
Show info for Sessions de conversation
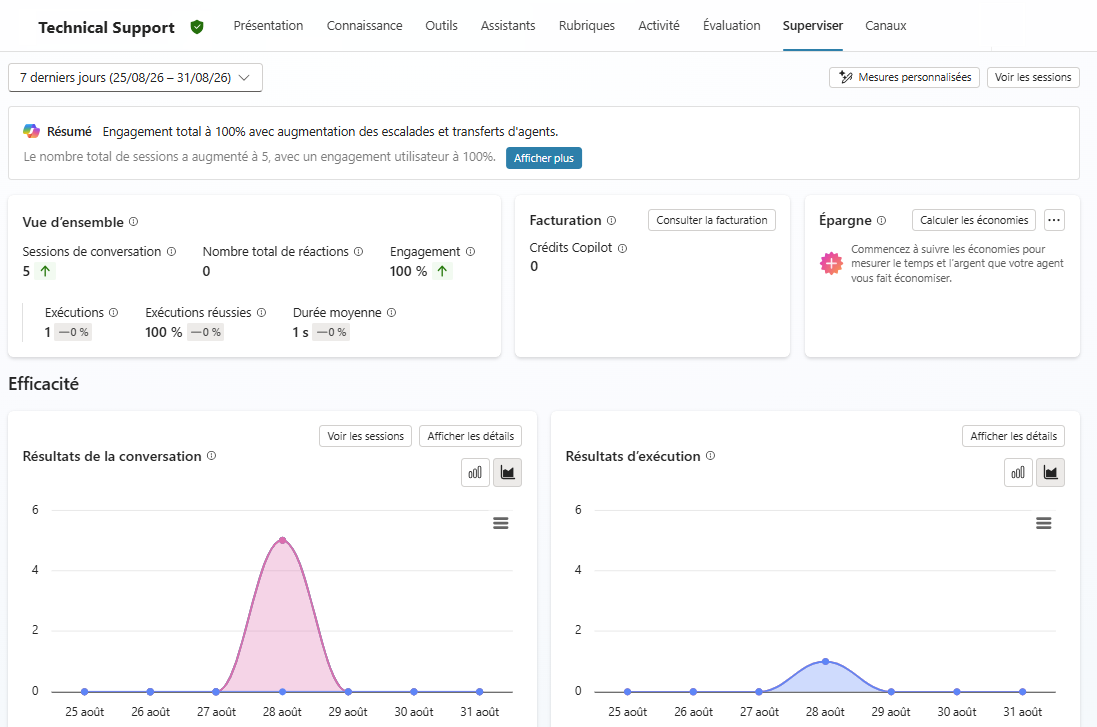point(171,251)
